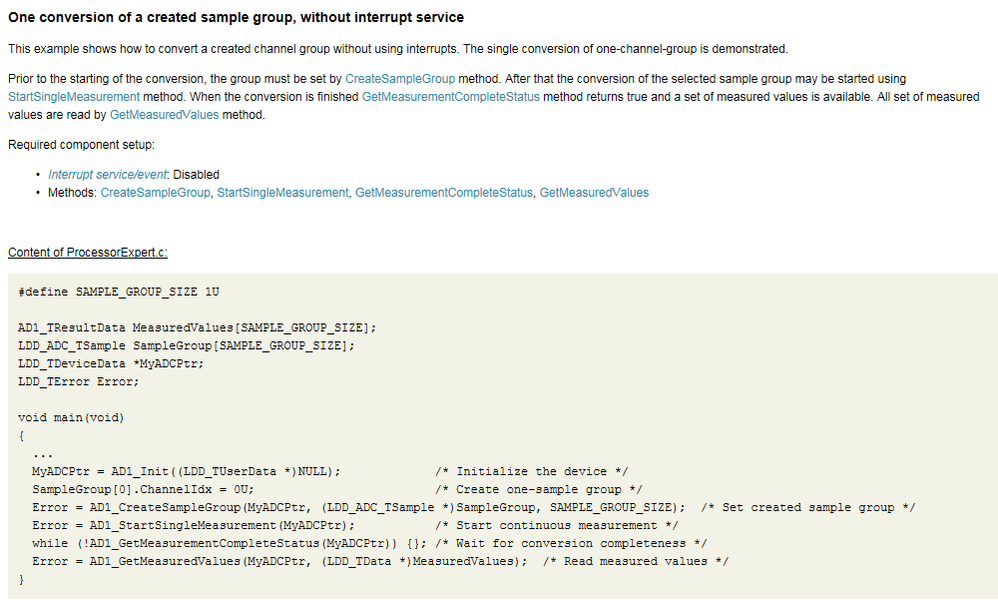998x611 pixels.
Task: Open StartSingleMeasurement in the Methods bullet list
Action: (x=282, y=192)
